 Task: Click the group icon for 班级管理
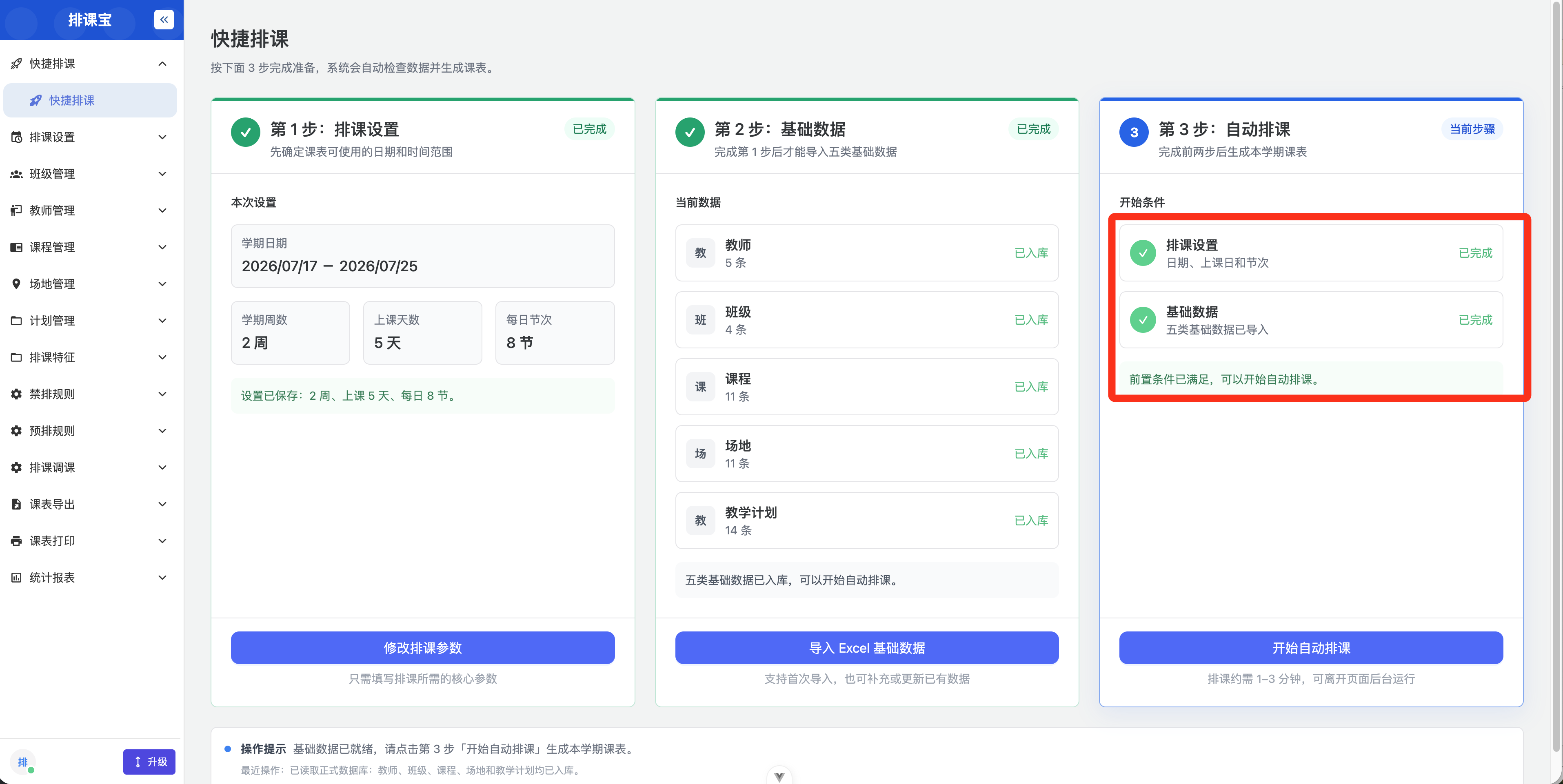16,174
